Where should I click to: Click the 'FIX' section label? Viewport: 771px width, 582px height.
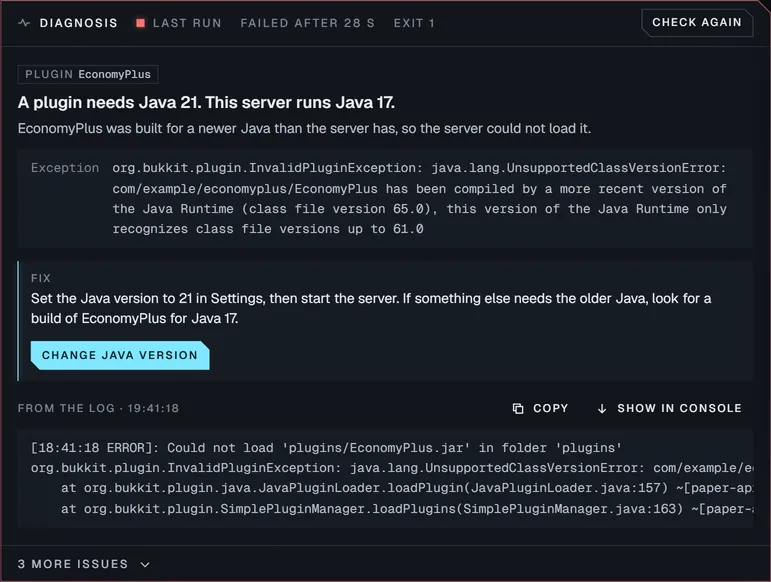pos(41,278)
